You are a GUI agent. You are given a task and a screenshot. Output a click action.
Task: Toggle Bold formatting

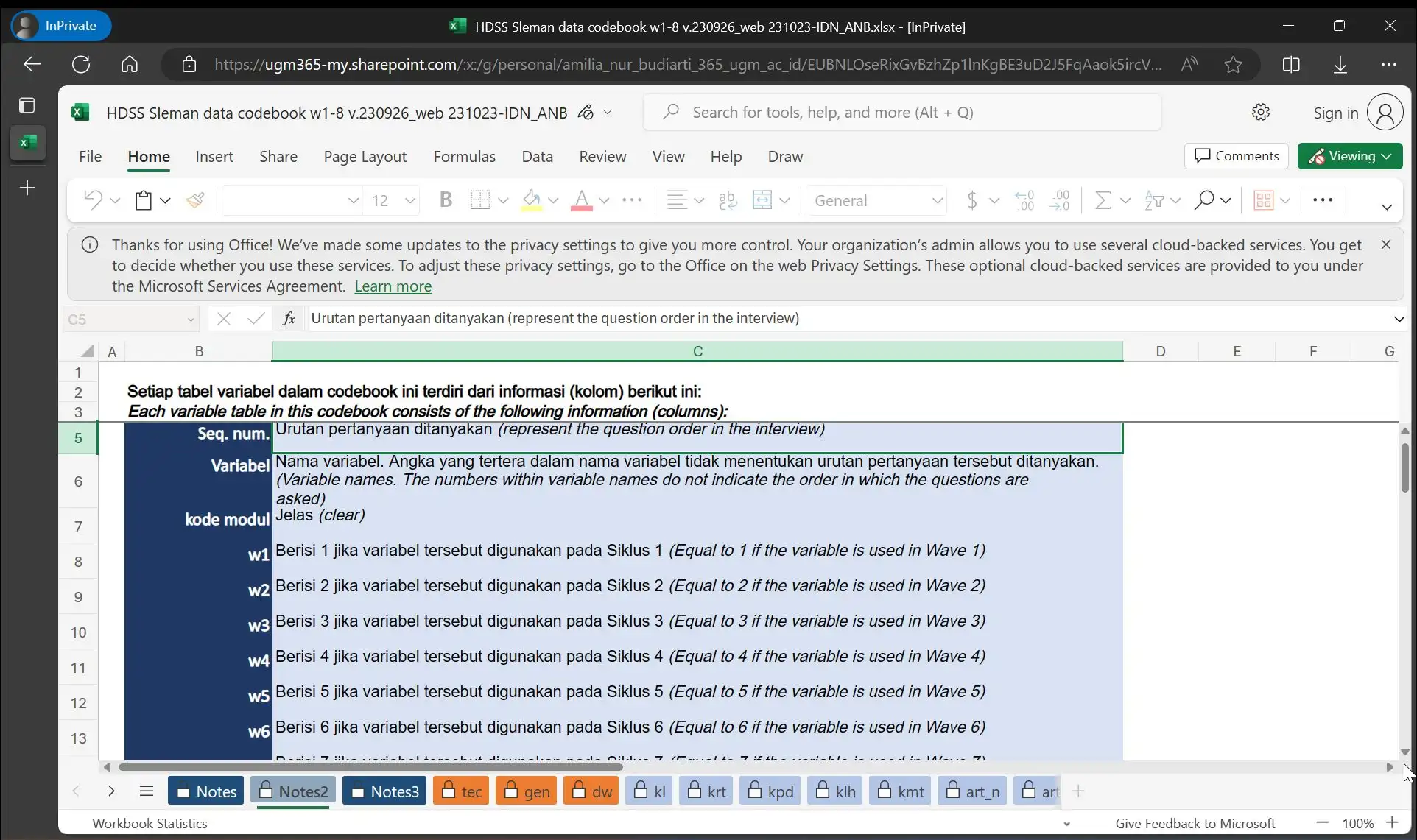click(446, 200)
